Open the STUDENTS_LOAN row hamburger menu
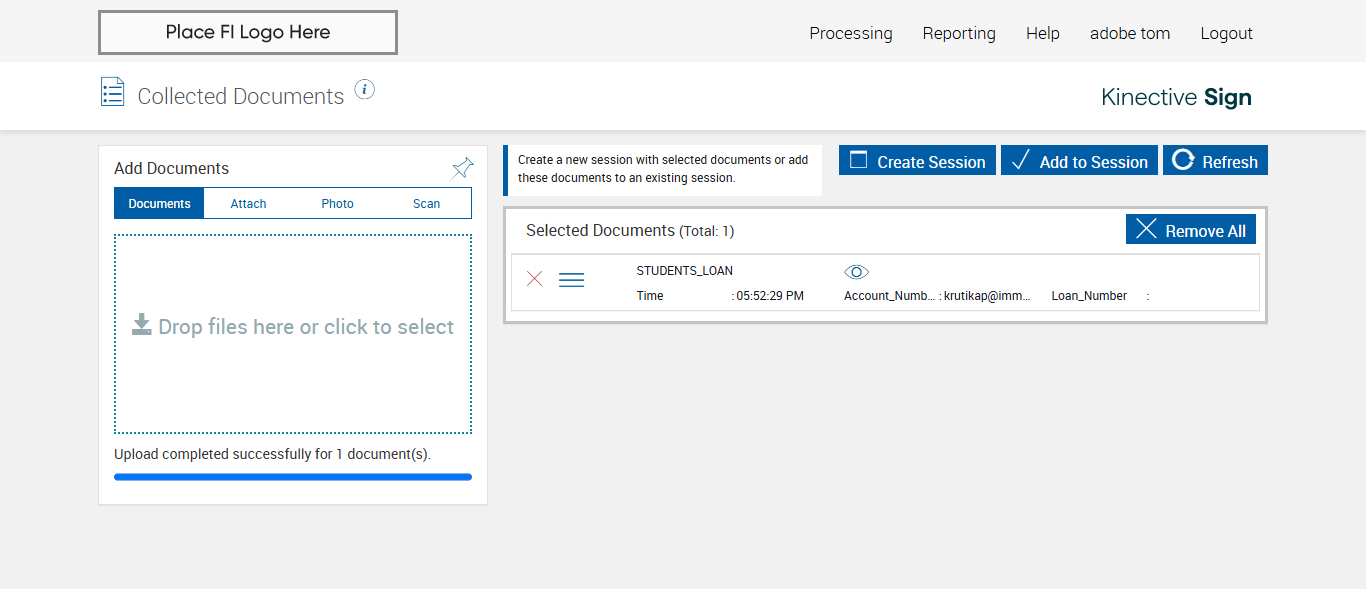Screen dimensions: 1366x589 coord(571,280)
